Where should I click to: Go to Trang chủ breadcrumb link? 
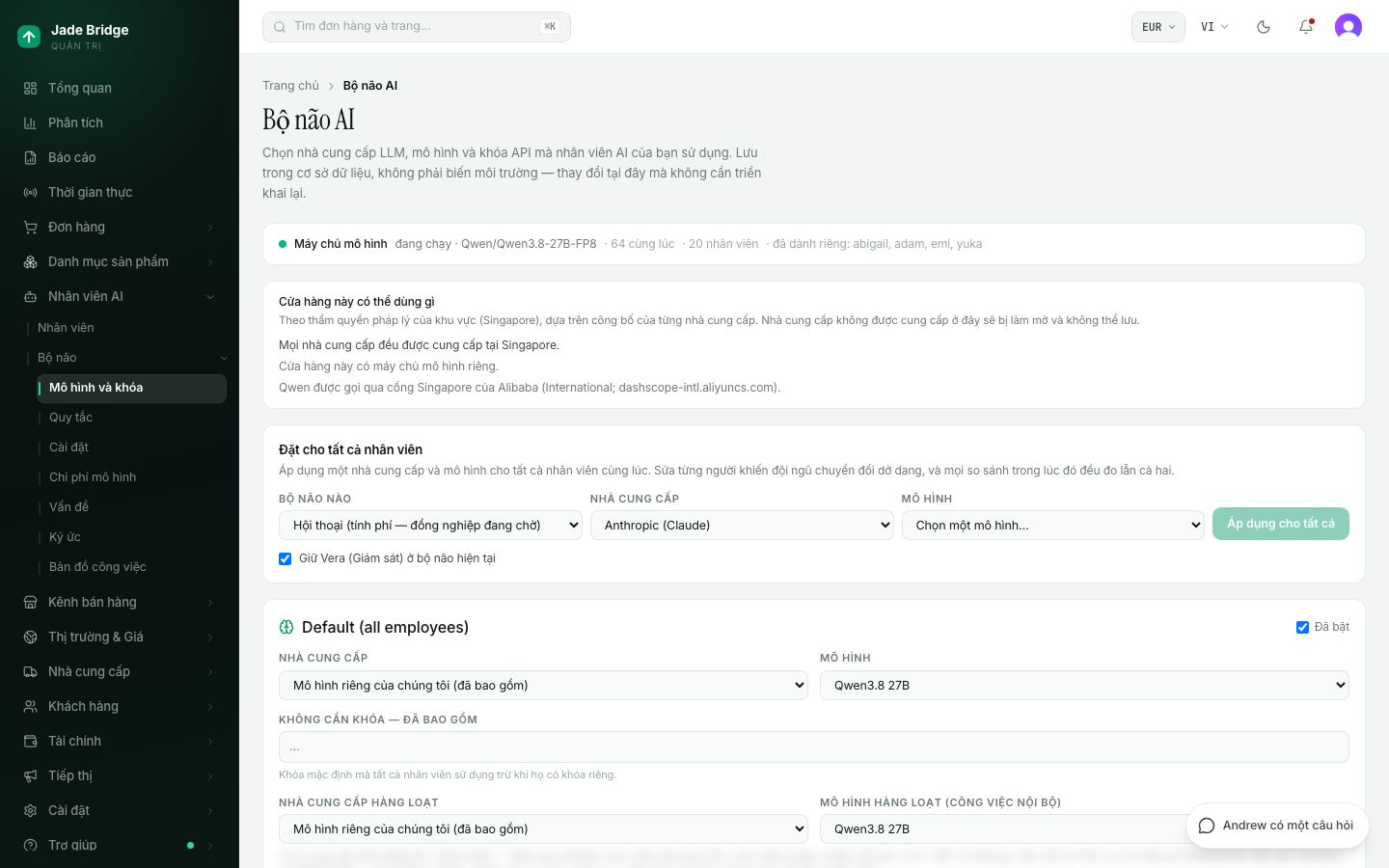[x=290, y=86]
